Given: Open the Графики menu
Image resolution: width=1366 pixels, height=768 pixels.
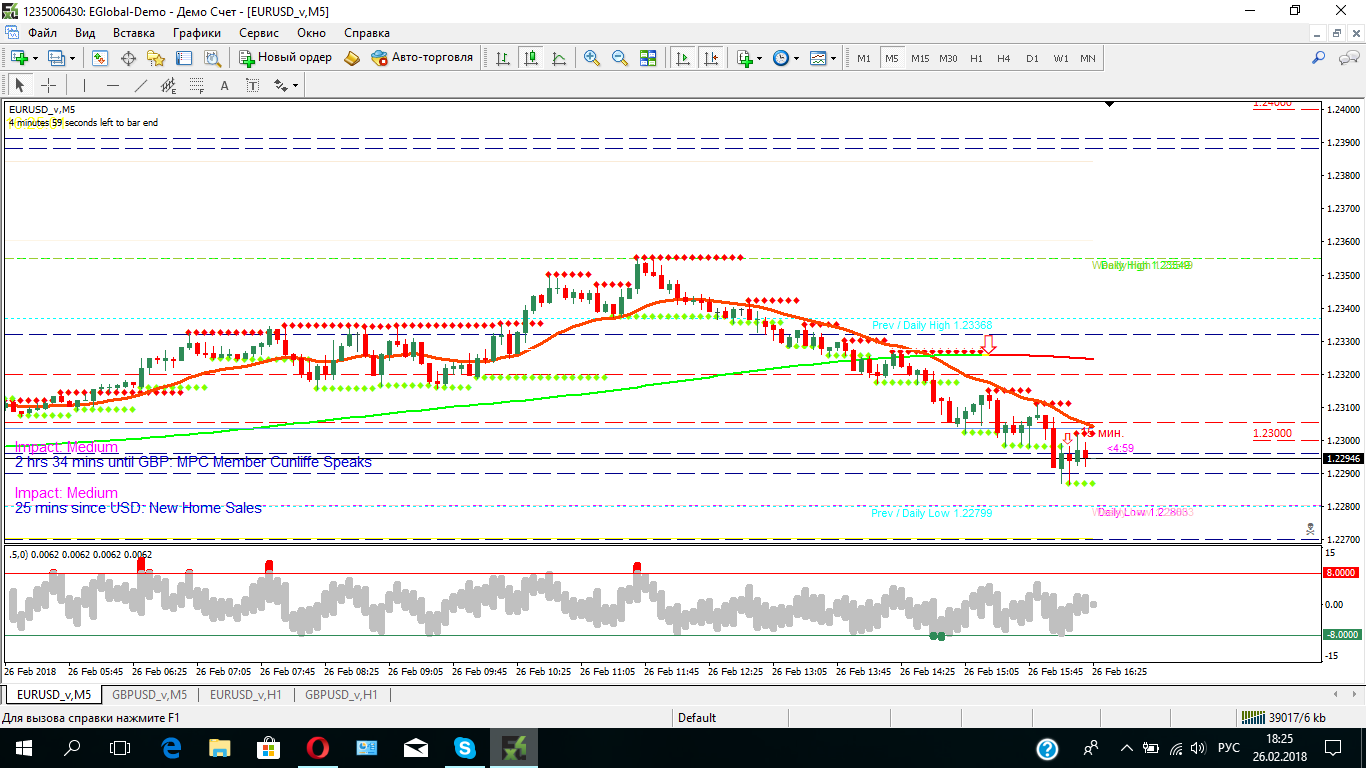Looking at the screenshot, I should pos(197,32).
